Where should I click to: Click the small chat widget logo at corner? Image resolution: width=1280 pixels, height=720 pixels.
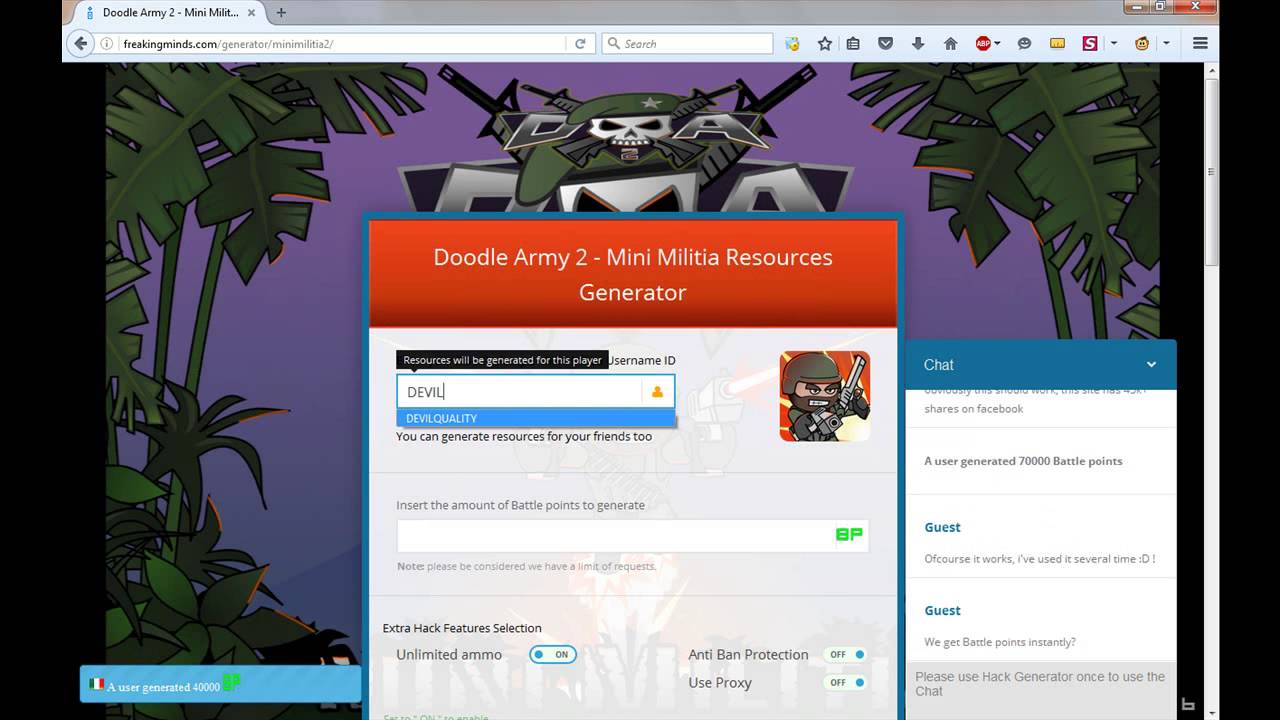pyautogui.click(x=1188, y=704)
